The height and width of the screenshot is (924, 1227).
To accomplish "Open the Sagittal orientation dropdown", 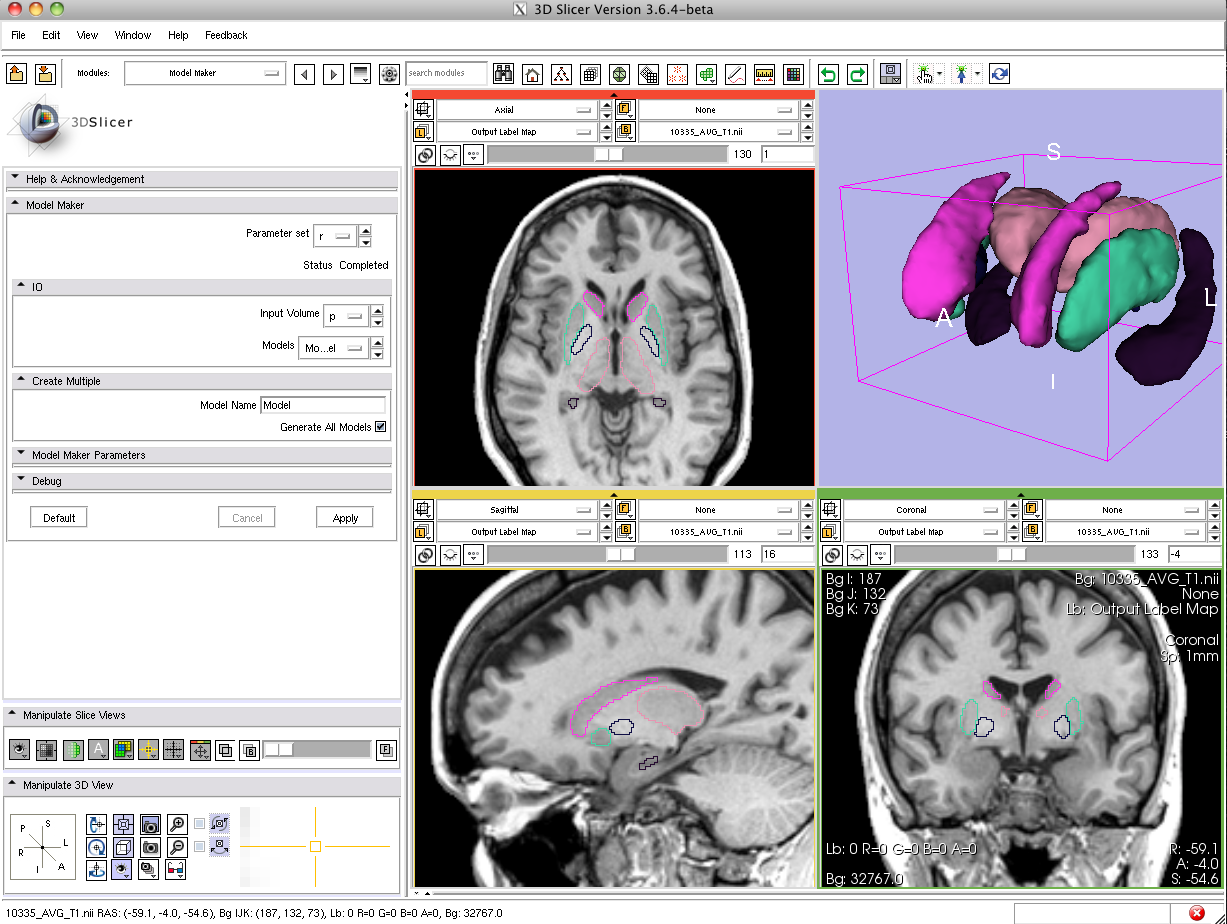I will point(517,510).
